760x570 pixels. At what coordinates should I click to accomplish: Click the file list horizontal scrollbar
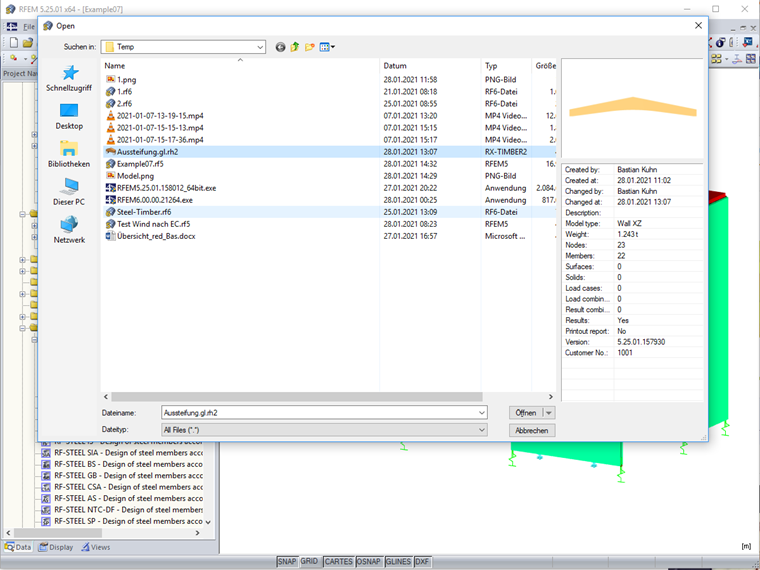297,396
